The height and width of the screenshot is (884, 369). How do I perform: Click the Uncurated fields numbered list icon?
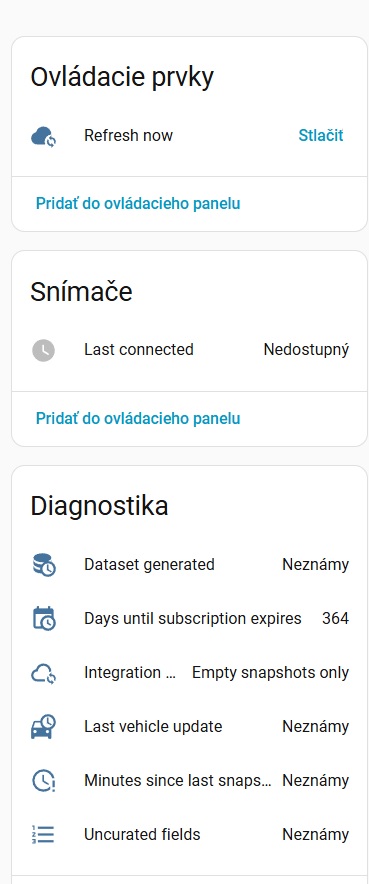(43, 834)
